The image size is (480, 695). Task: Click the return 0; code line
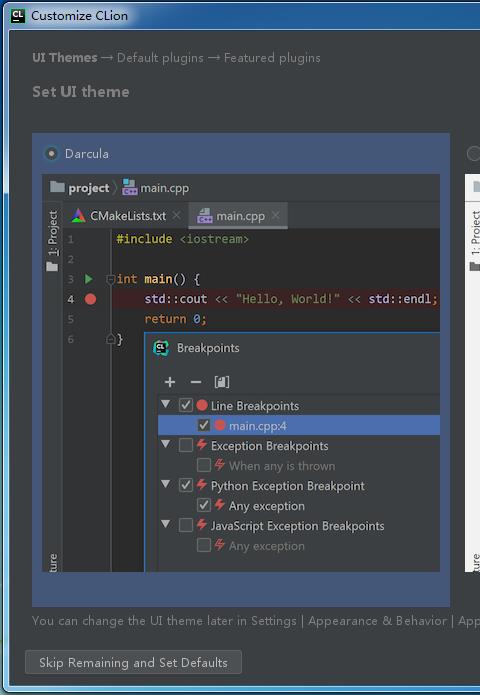pyautogui.click(x=176, y=319)
